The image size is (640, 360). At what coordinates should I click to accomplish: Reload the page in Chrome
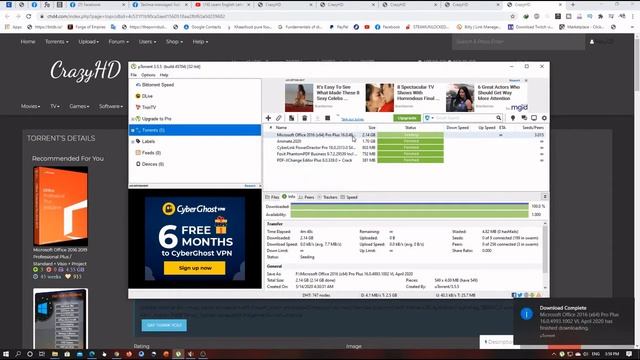coord(29,16)
